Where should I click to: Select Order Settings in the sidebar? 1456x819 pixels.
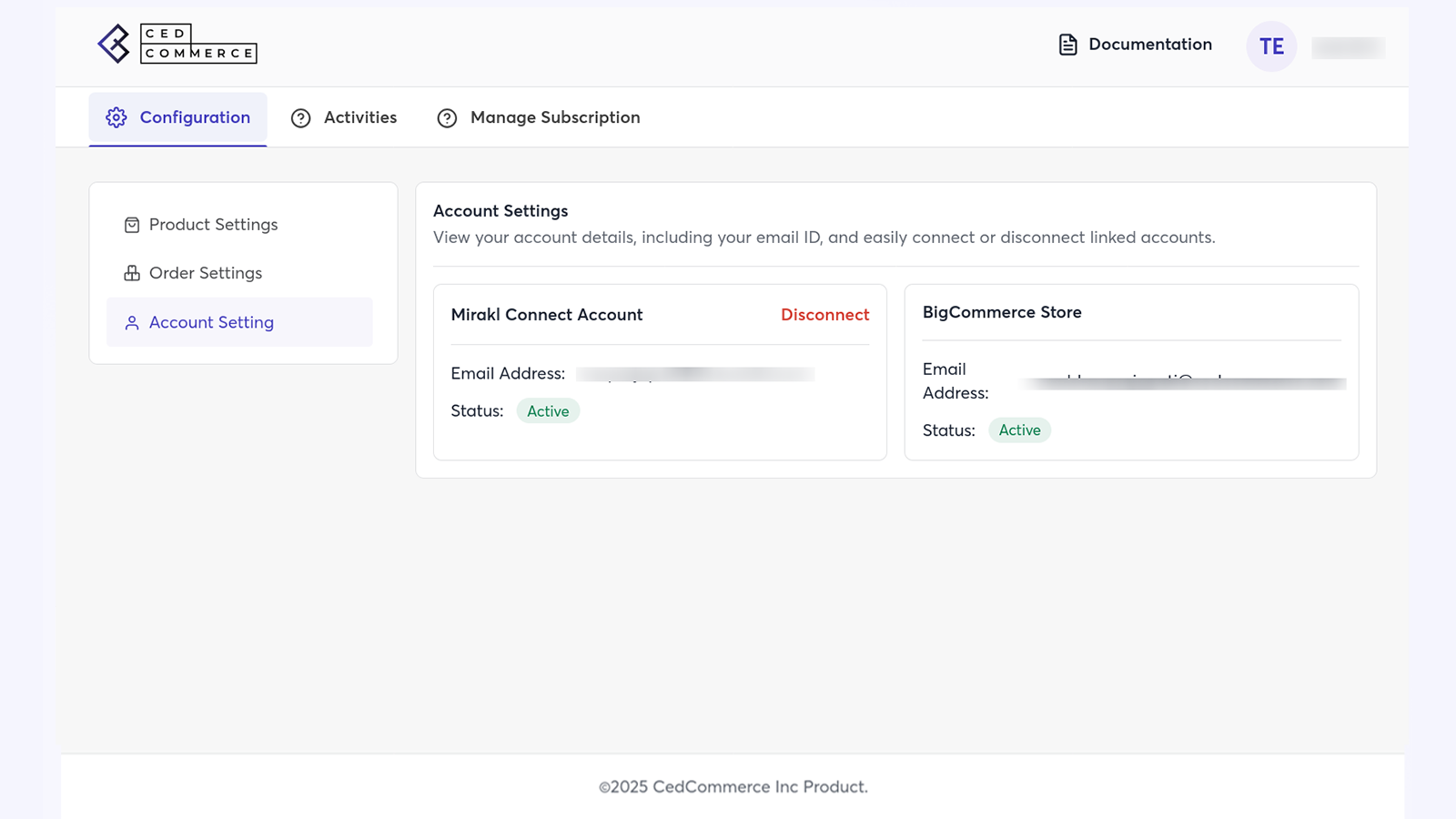pos(239,273)
